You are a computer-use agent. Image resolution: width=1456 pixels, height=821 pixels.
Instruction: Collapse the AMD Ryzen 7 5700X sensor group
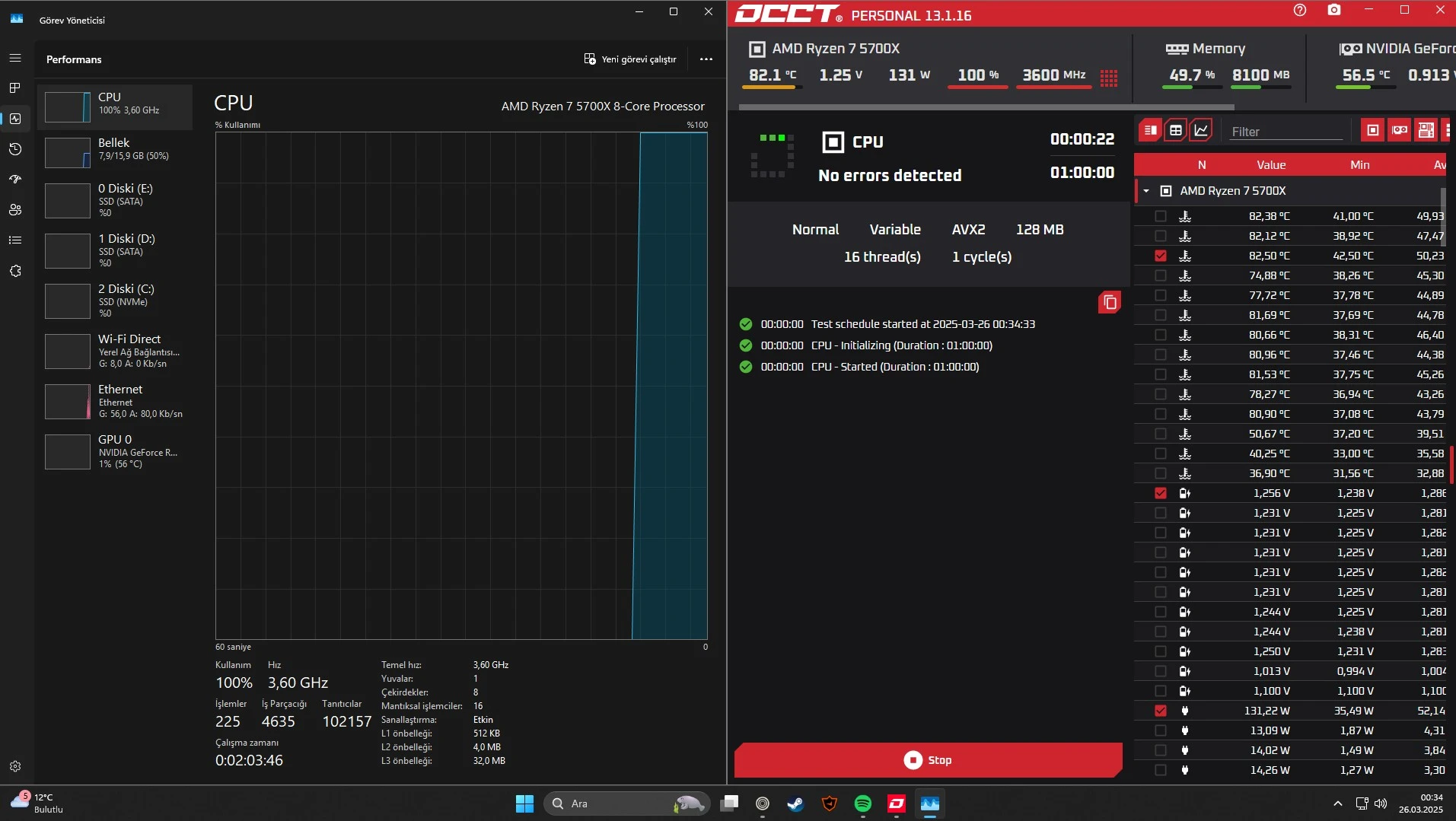click(1146, 191)
